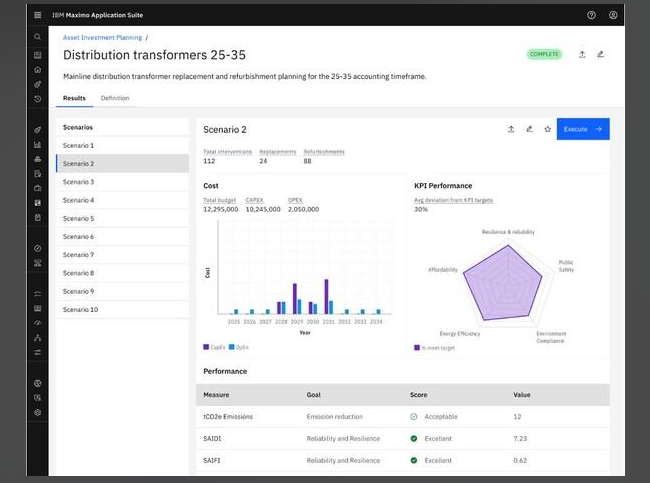Viewport: 650px width, 483px height.
Task: Click the 7.23 value cell
Action: 520,439
